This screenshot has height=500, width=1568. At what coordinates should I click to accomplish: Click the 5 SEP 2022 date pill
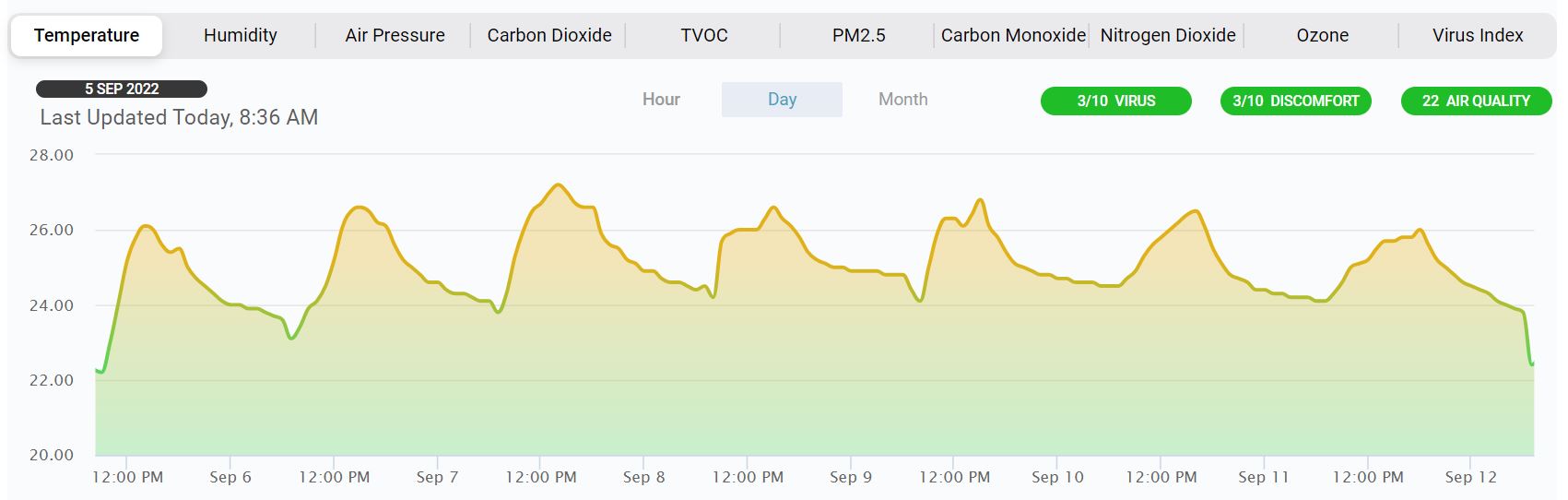point(122,89)
